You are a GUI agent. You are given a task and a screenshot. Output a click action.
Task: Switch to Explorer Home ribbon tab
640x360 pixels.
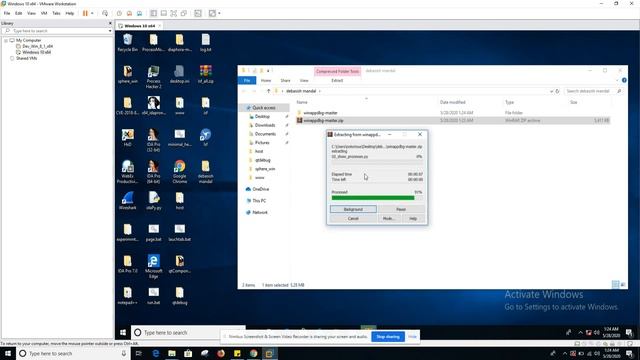[266, 80]
